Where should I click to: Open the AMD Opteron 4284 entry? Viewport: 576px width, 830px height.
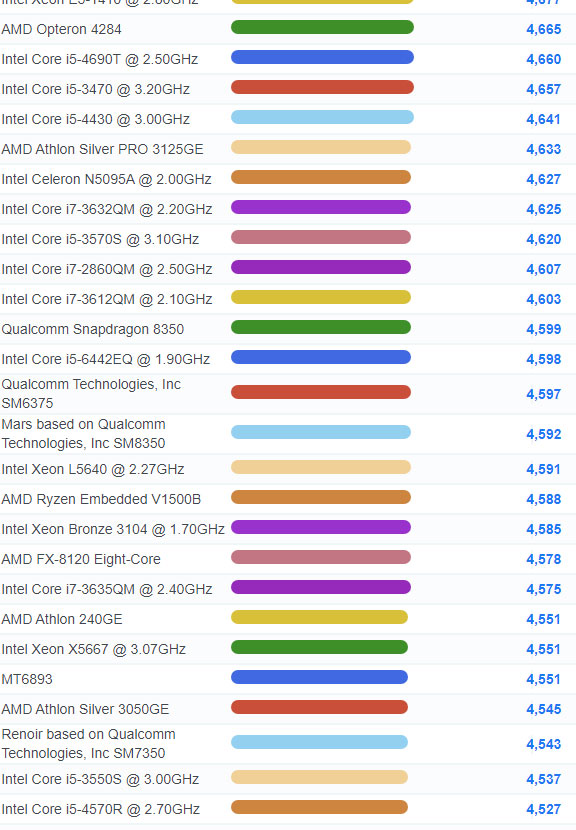[x=61, y=29]
